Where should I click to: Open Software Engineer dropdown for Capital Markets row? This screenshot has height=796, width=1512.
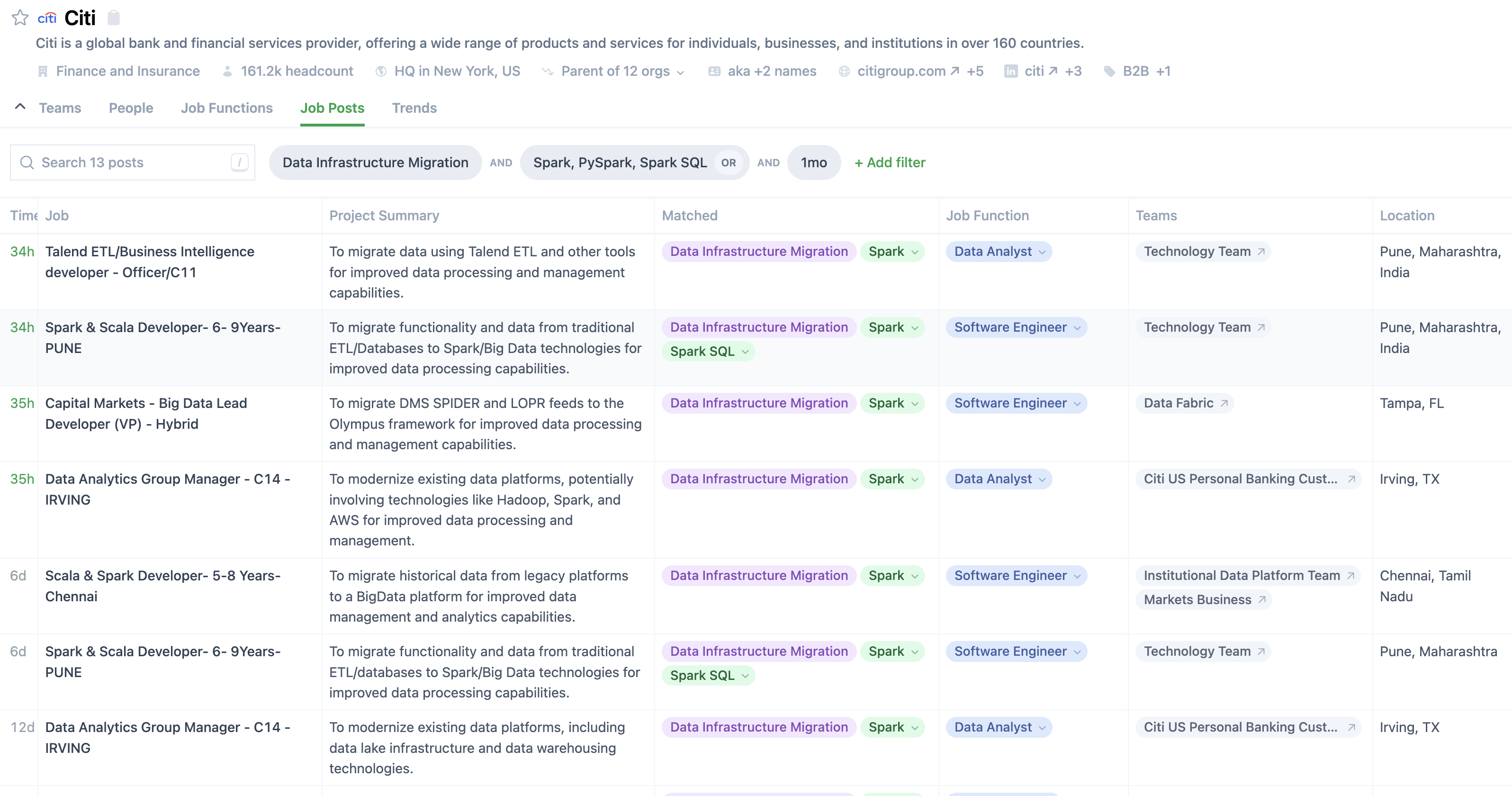pos(1016,403)
